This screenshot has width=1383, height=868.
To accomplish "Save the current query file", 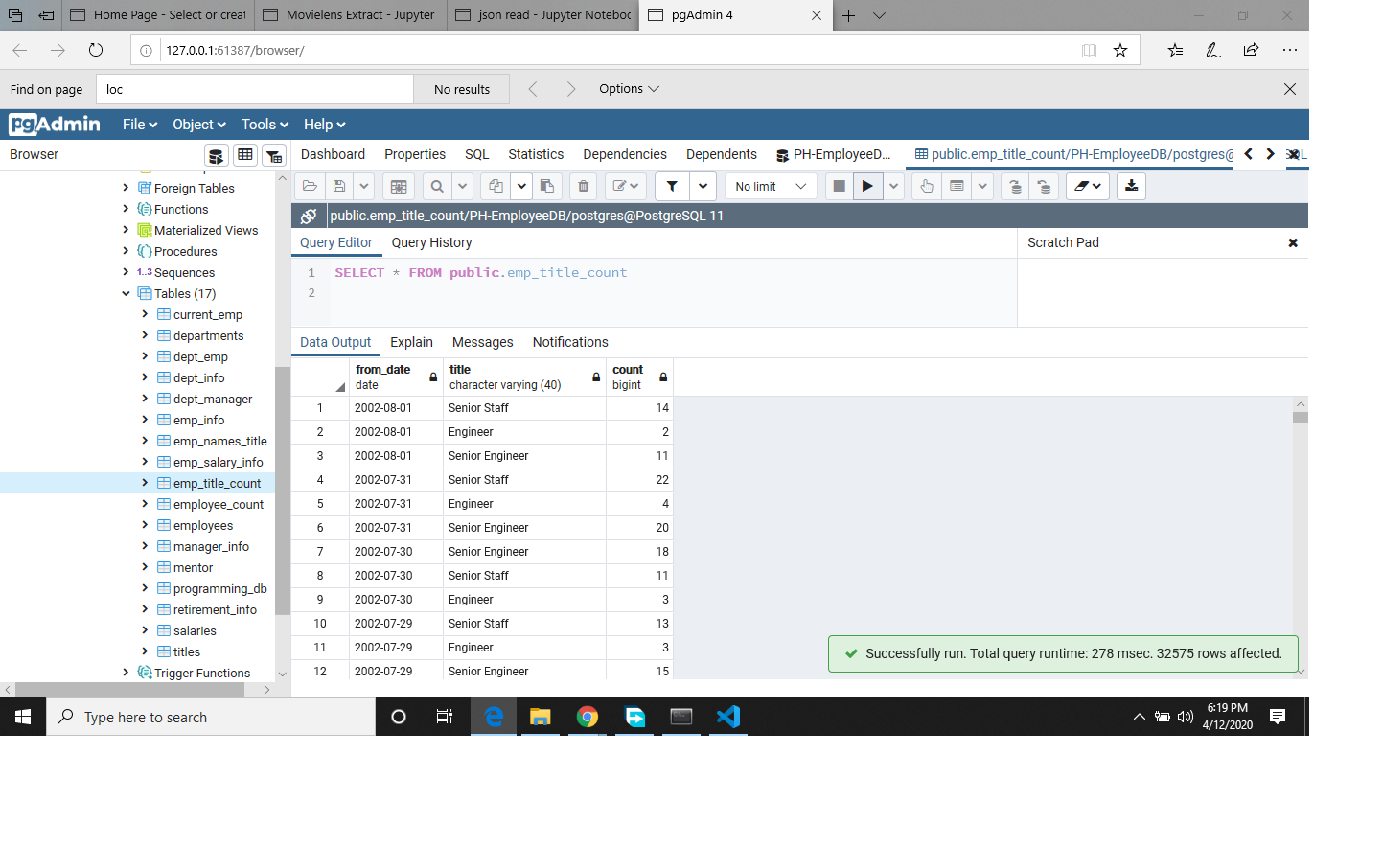I will (339, 186).
